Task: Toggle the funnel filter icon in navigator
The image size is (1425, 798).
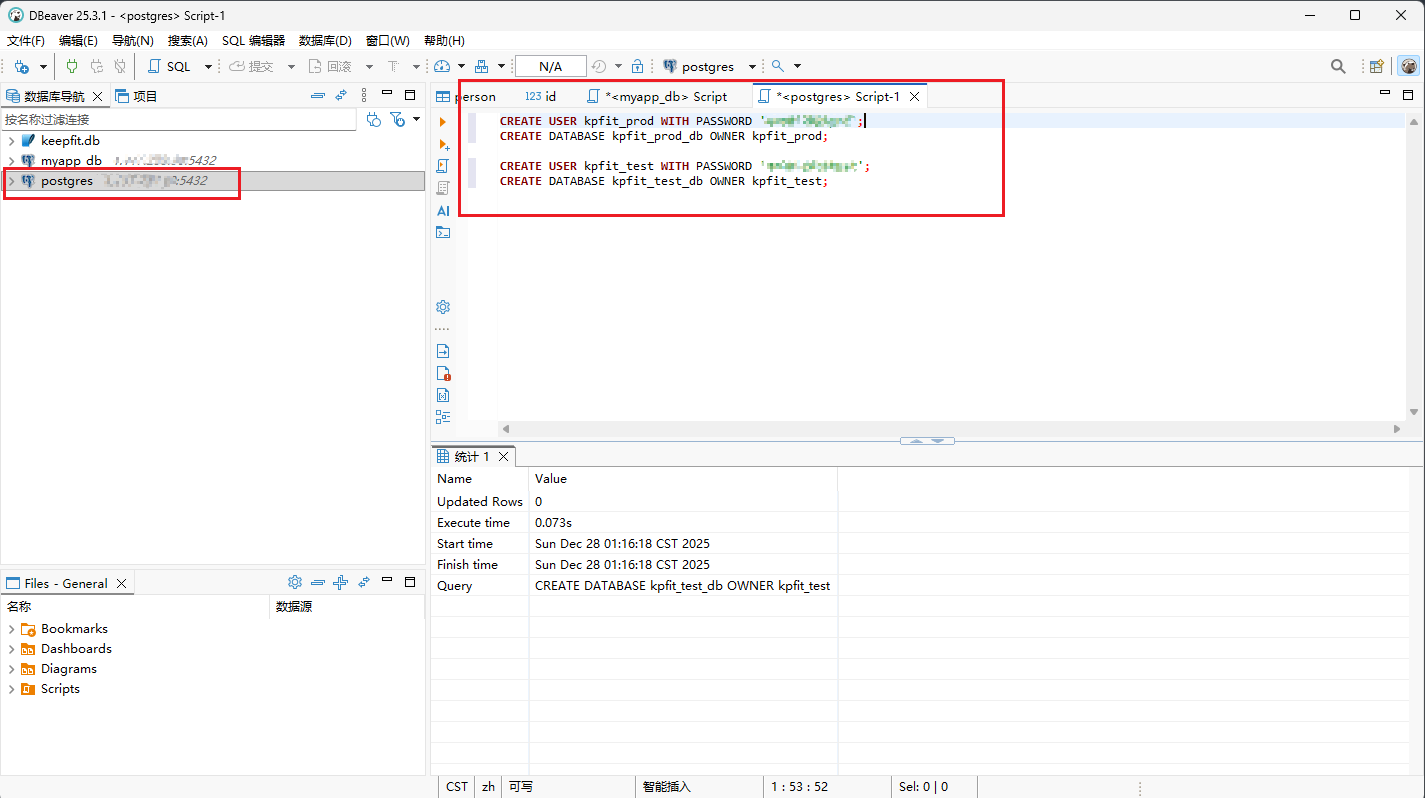Action: pos(398,119)
